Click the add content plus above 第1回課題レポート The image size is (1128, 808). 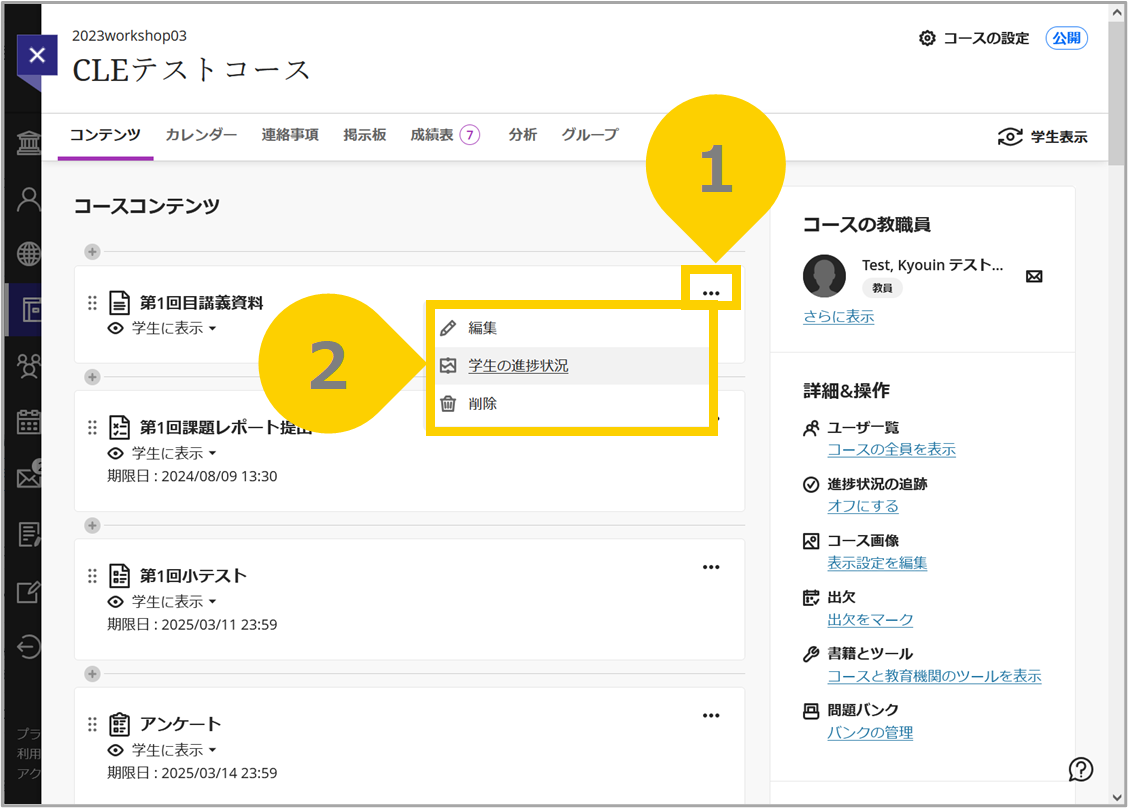tap(92, 377)
